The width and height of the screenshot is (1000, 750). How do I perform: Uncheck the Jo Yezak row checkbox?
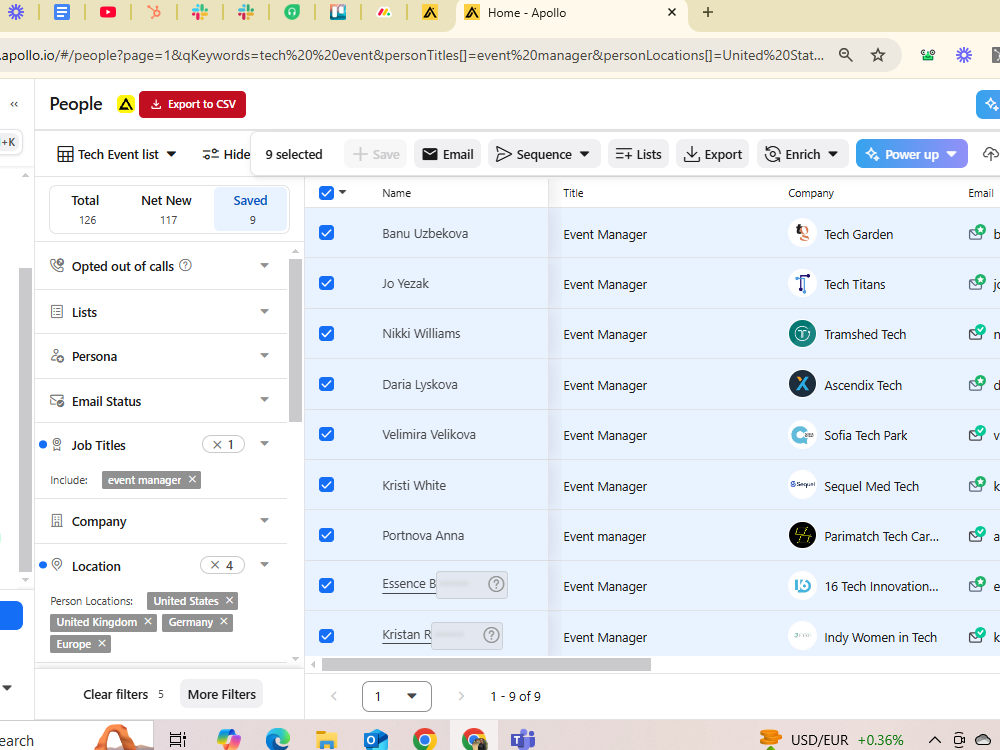[x=326, y=283]
